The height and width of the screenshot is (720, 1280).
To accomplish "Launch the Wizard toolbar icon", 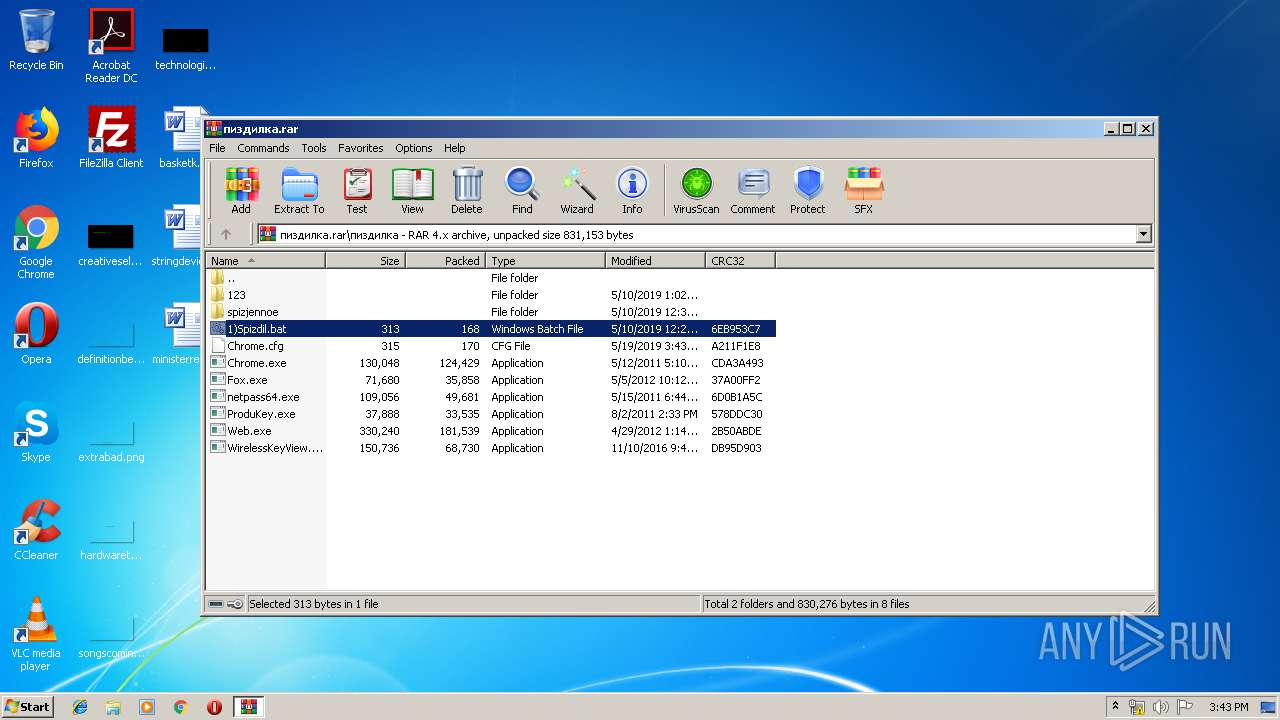I will 577,191.
